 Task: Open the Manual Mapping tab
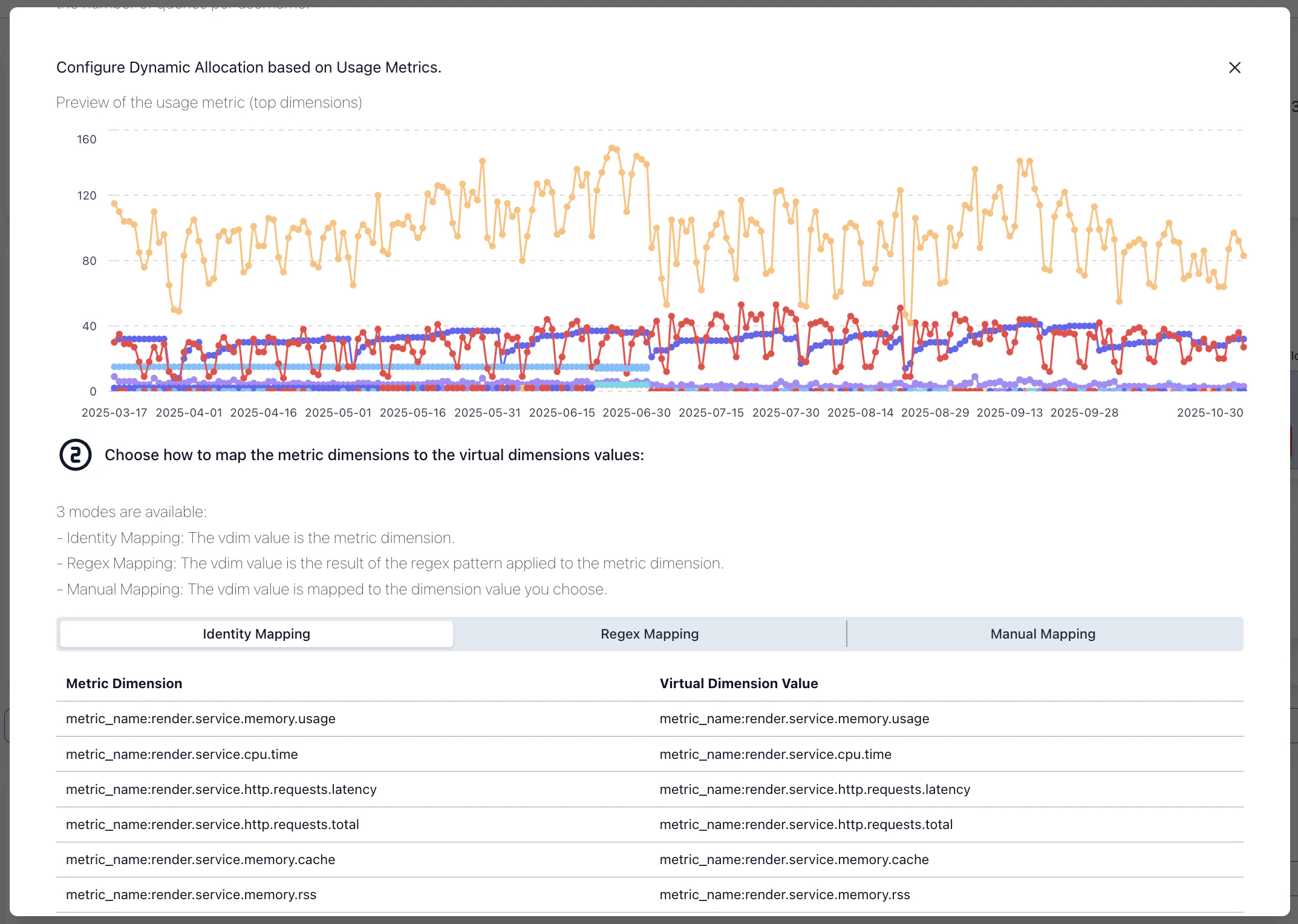pos(1042,634)
